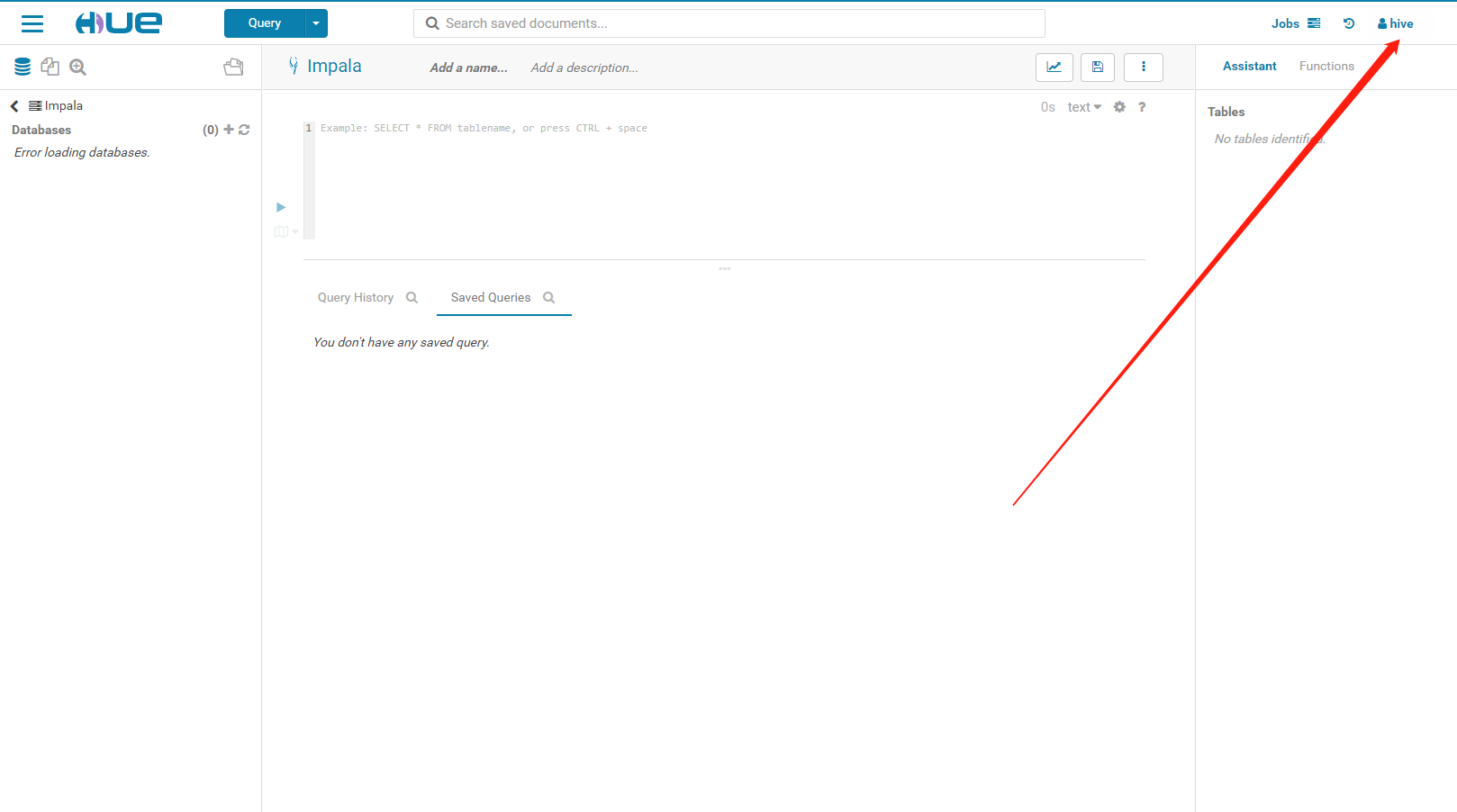Switch to Query History tab
The image size is (1457, 812).
[356, 298]
